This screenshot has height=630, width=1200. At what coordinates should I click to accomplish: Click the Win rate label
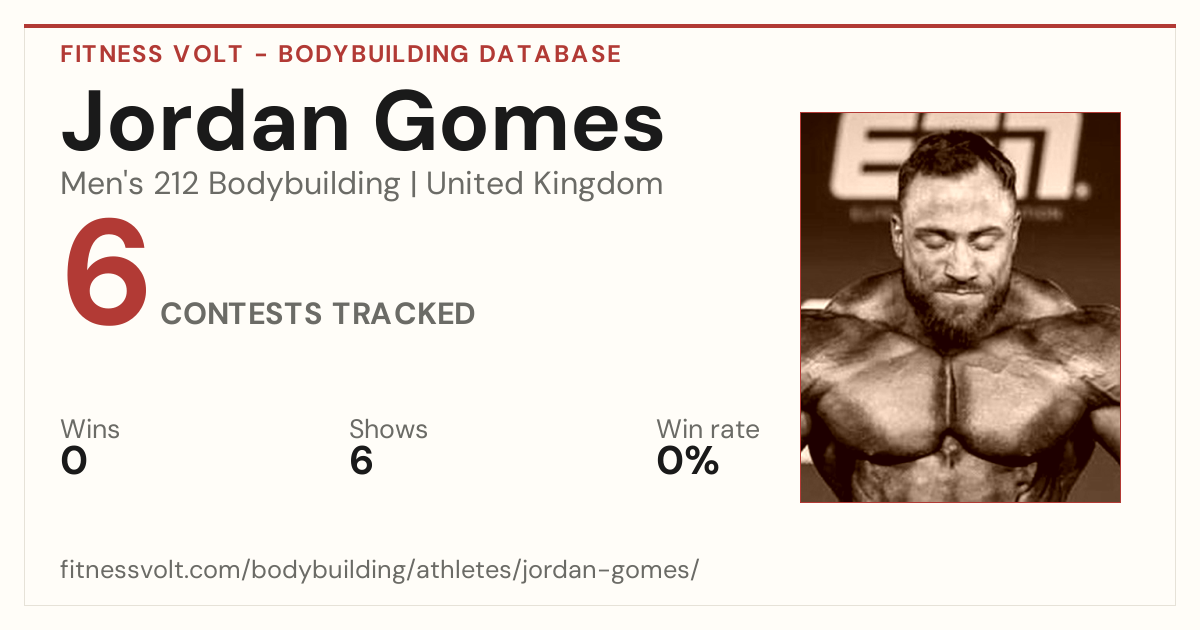point(708,429)
